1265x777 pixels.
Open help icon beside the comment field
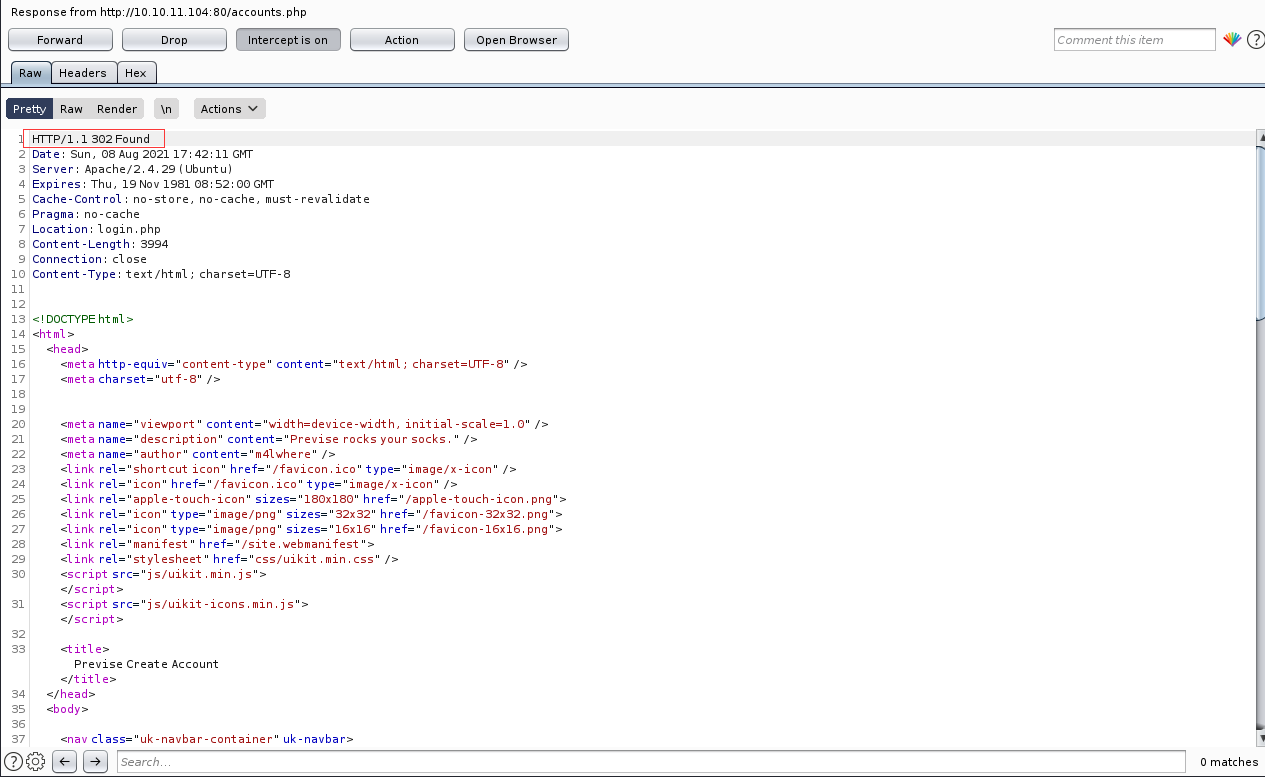pyautogui.click(x=1255, y=40)
